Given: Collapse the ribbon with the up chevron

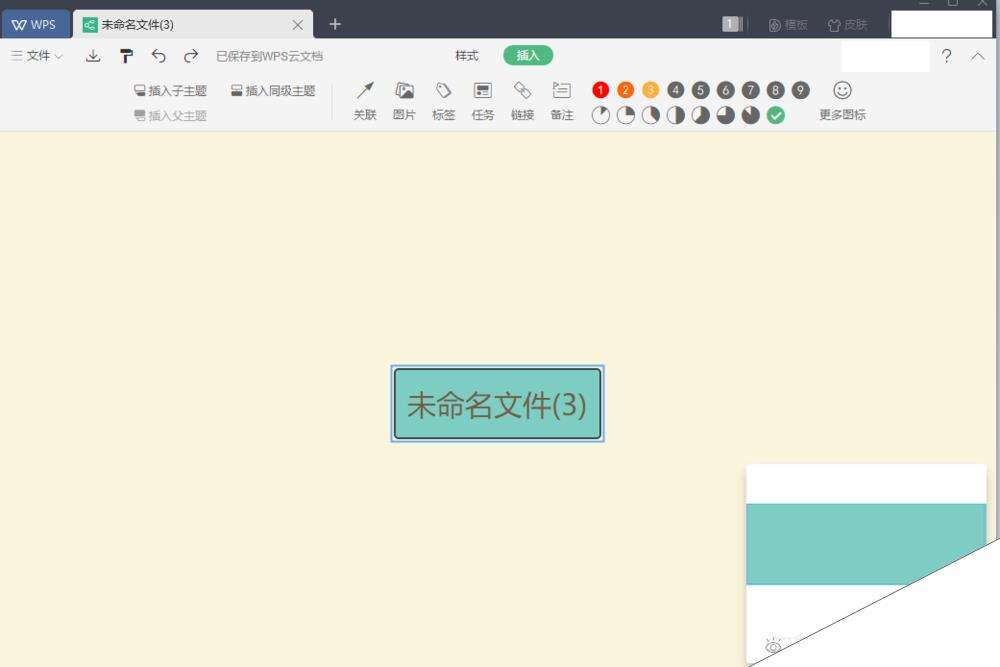Looking at the screenshot, I should click(x=978, y=56).
